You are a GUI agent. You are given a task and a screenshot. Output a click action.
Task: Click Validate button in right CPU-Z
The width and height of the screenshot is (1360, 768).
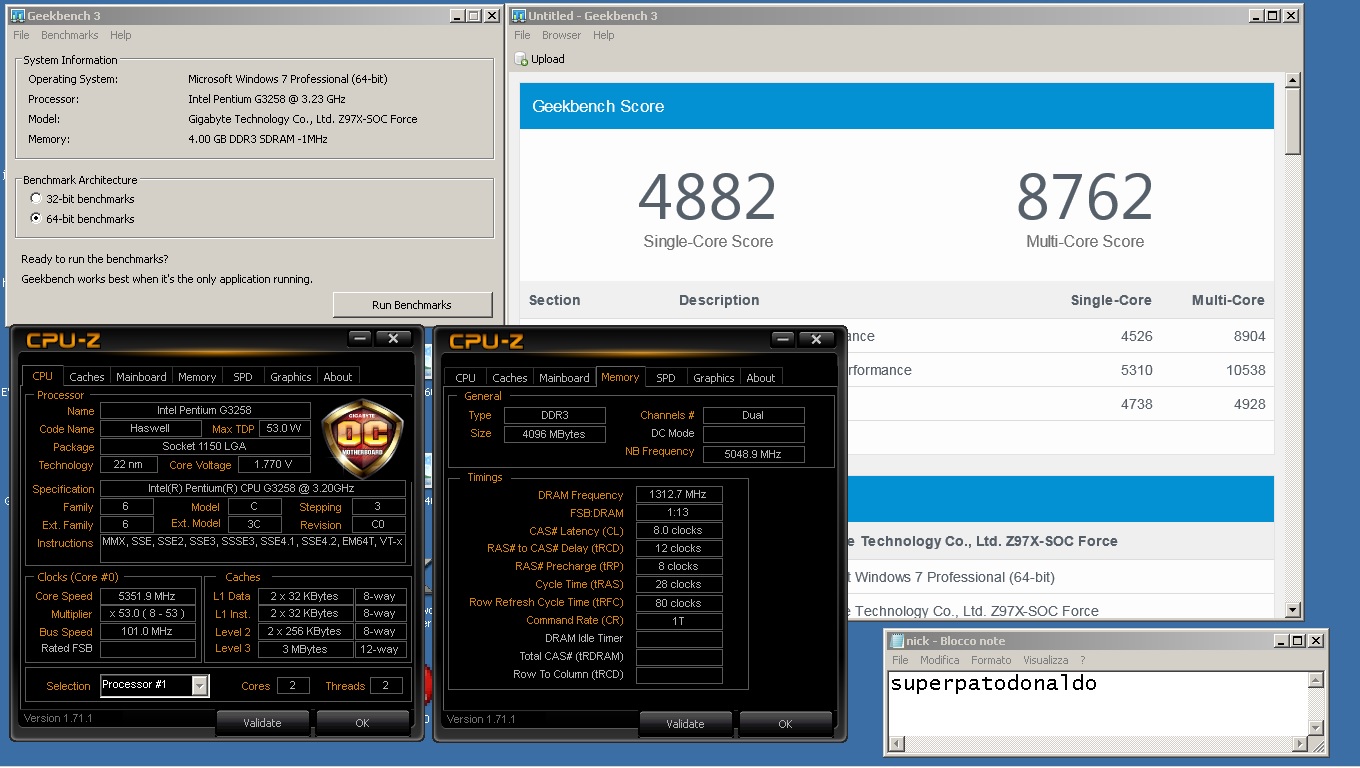[x=685, y=724]
